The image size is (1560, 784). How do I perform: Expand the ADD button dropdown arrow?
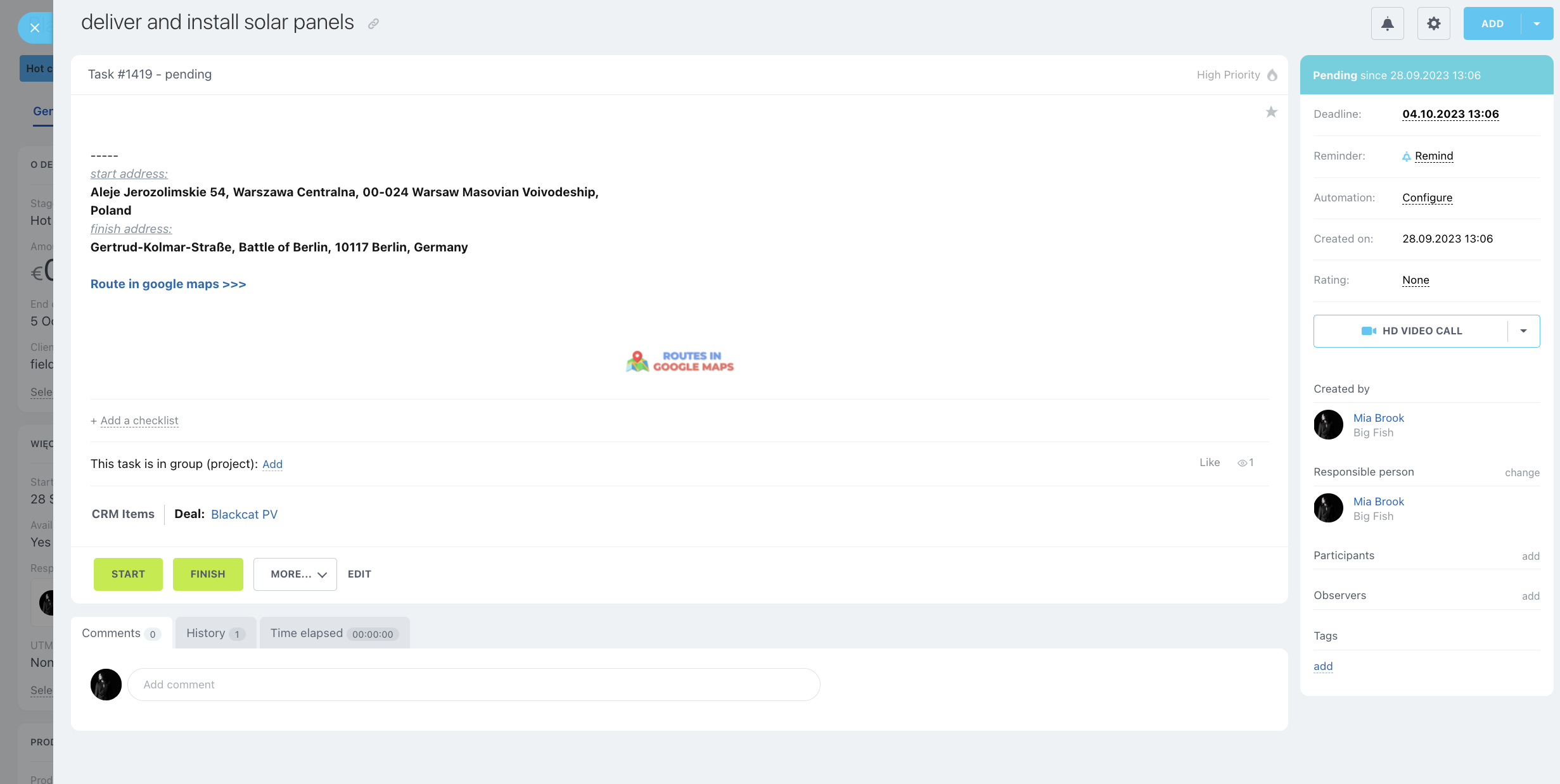coord(1537,23)
